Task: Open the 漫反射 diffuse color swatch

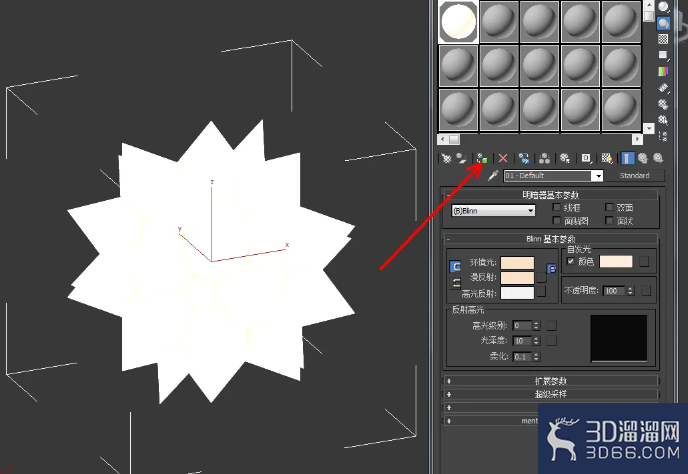Action: (x=517, y=277)
